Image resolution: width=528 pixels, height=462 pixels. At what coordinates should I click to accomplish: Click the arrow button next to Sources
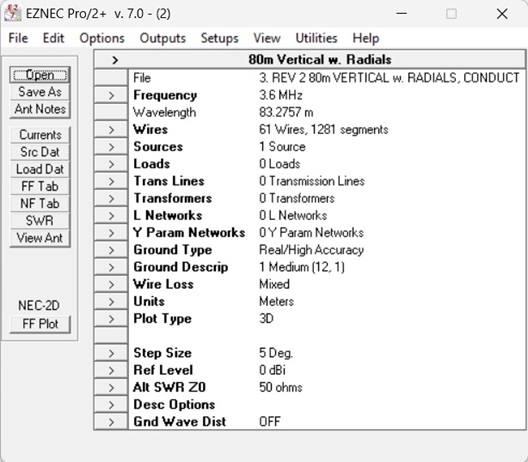111,147
